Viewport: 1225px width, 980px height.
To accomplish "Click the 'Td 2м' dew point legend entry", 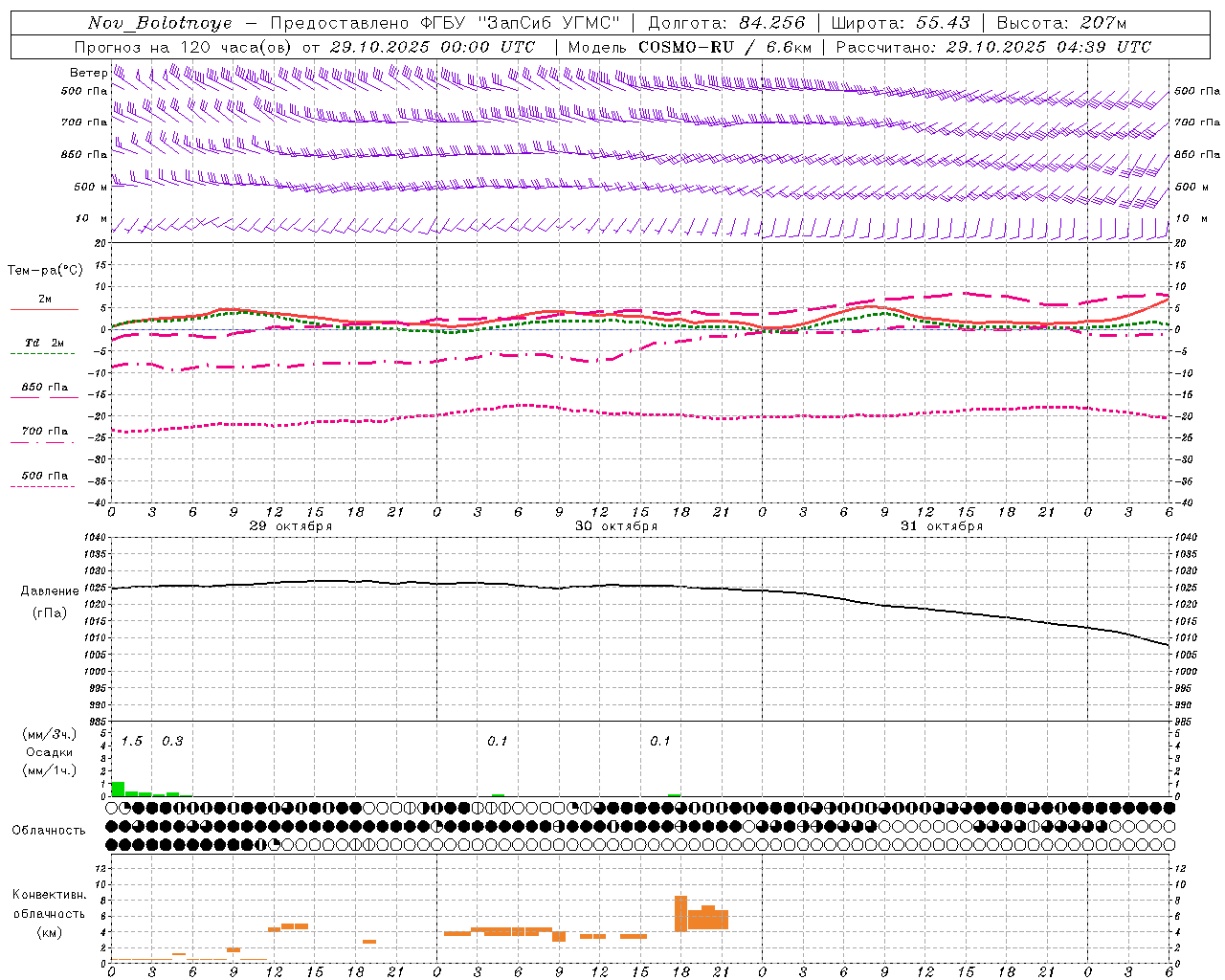I will coord(44,343).
